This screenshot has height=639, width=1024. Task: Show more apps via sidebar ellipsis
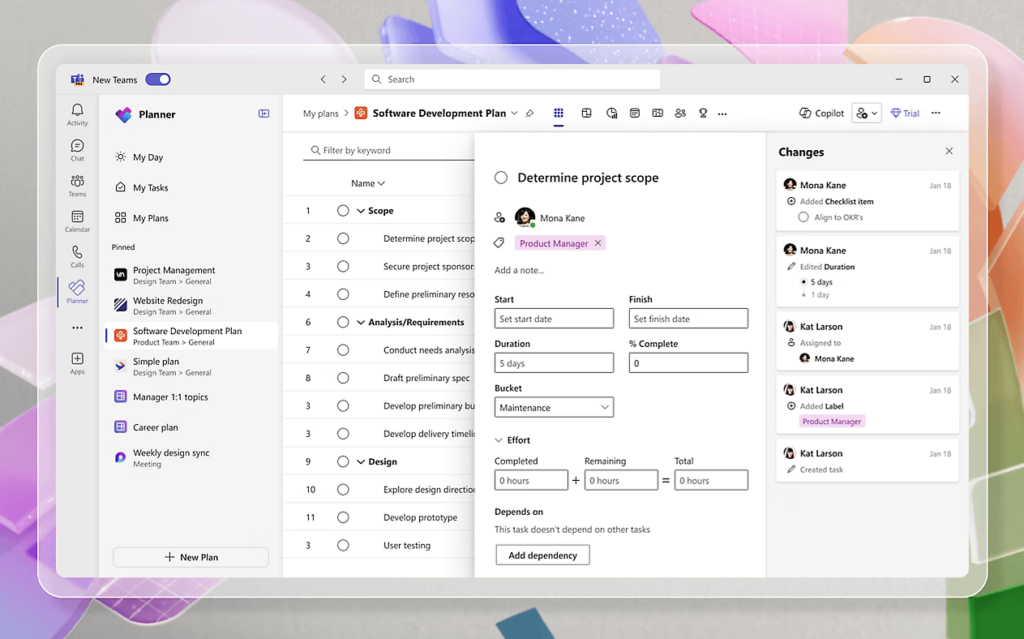(x=77, y=327)
